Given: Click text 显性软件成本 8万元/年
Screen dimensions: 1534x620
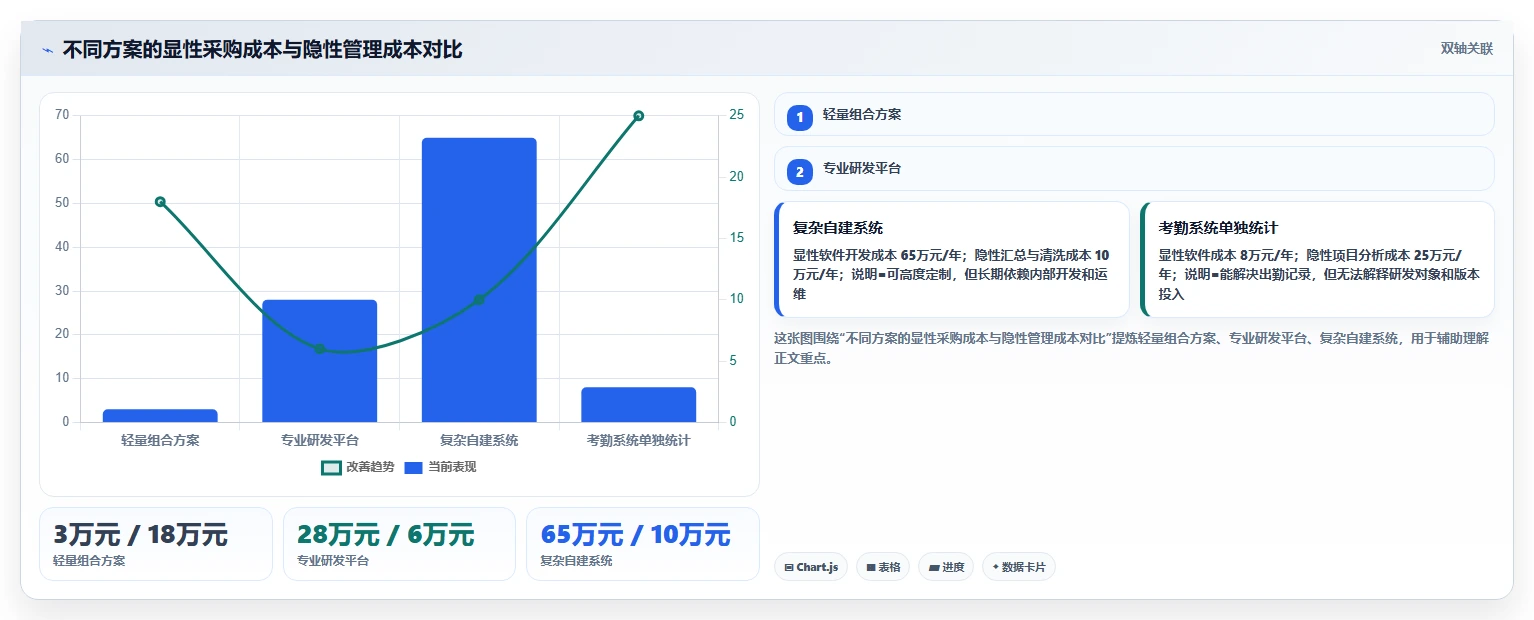Looking at the screenshot, I should 1228,255.
